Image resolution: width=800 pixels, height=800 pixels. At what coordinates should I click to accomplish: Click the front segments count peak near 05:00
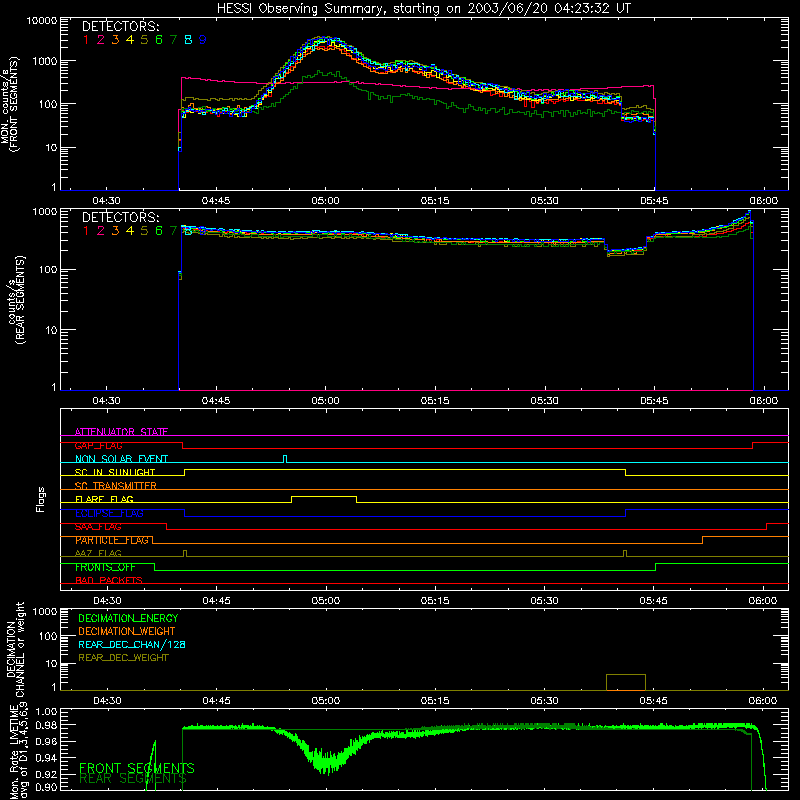coord(324,41)
